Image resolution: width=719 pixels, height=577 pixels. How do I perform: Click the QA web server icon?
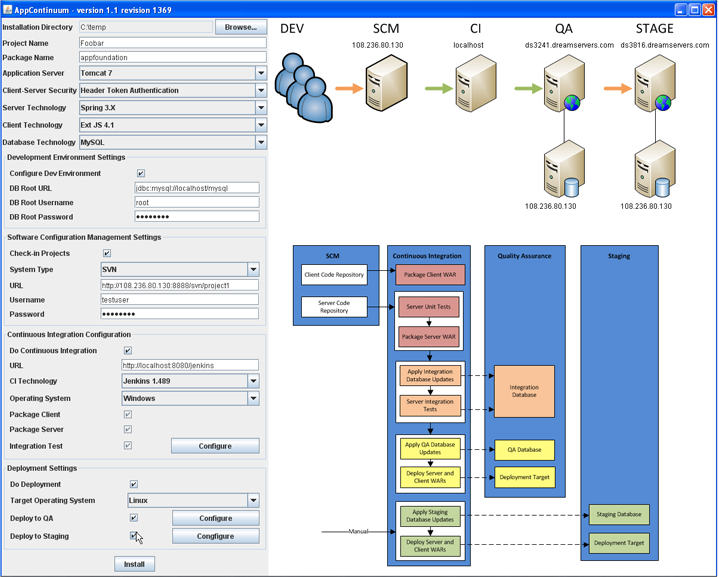tap(564, 85)
